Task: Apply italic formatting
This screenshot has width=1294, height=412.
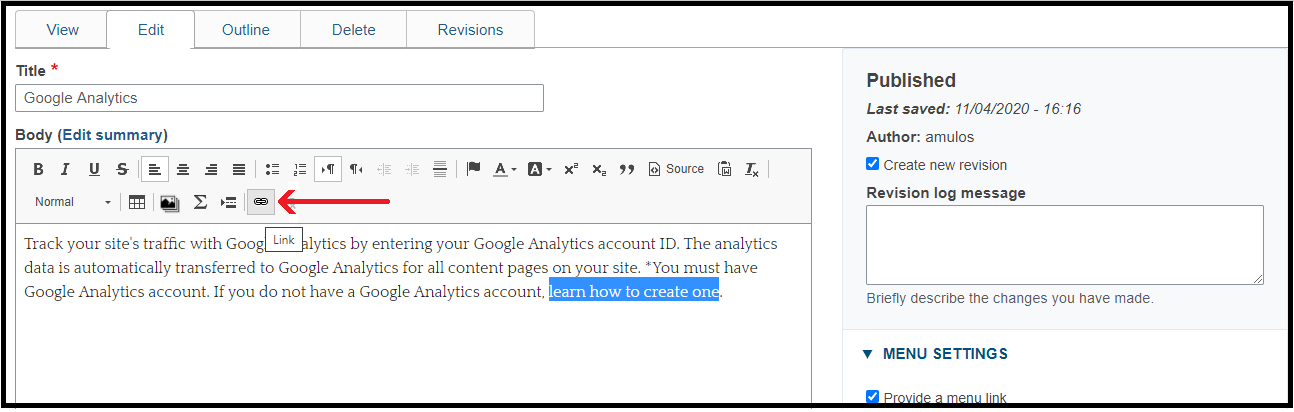Action: coord(66,169)
